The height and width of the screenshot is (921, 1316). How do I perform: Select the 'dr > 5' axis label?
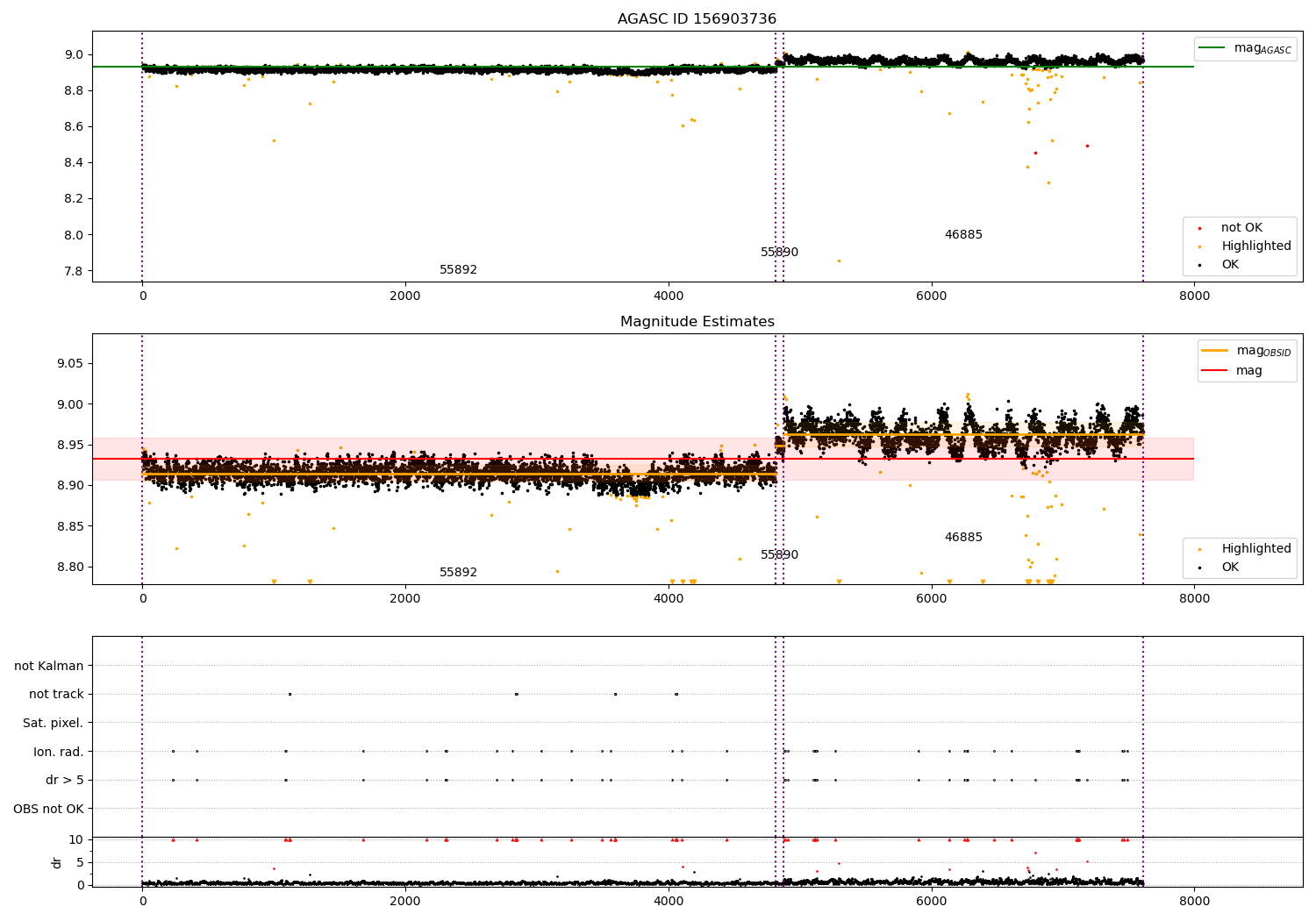coord(65,781)
